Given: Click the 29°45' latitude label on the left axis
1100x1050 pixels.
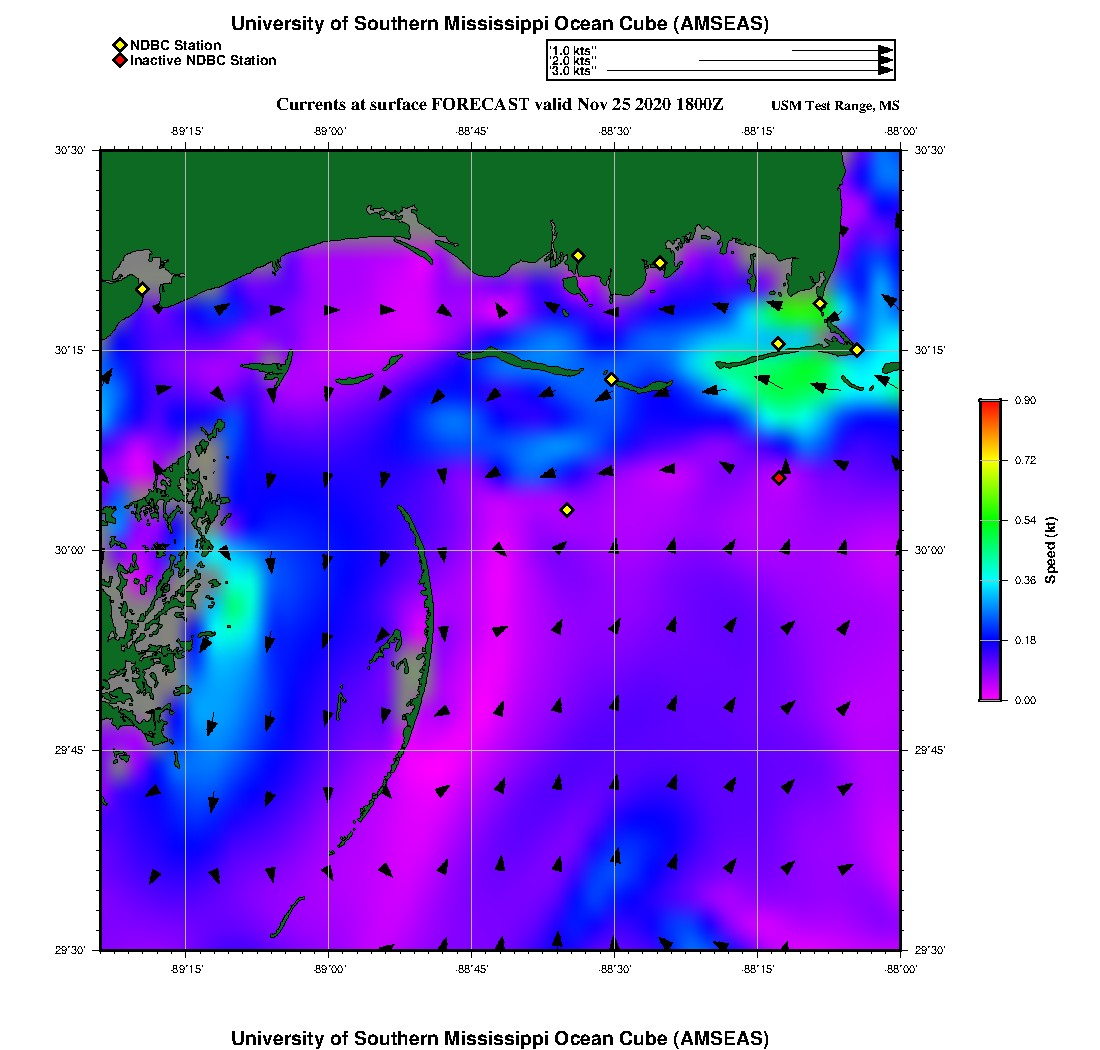Looking at the screenshot, I should coord(72,750).
